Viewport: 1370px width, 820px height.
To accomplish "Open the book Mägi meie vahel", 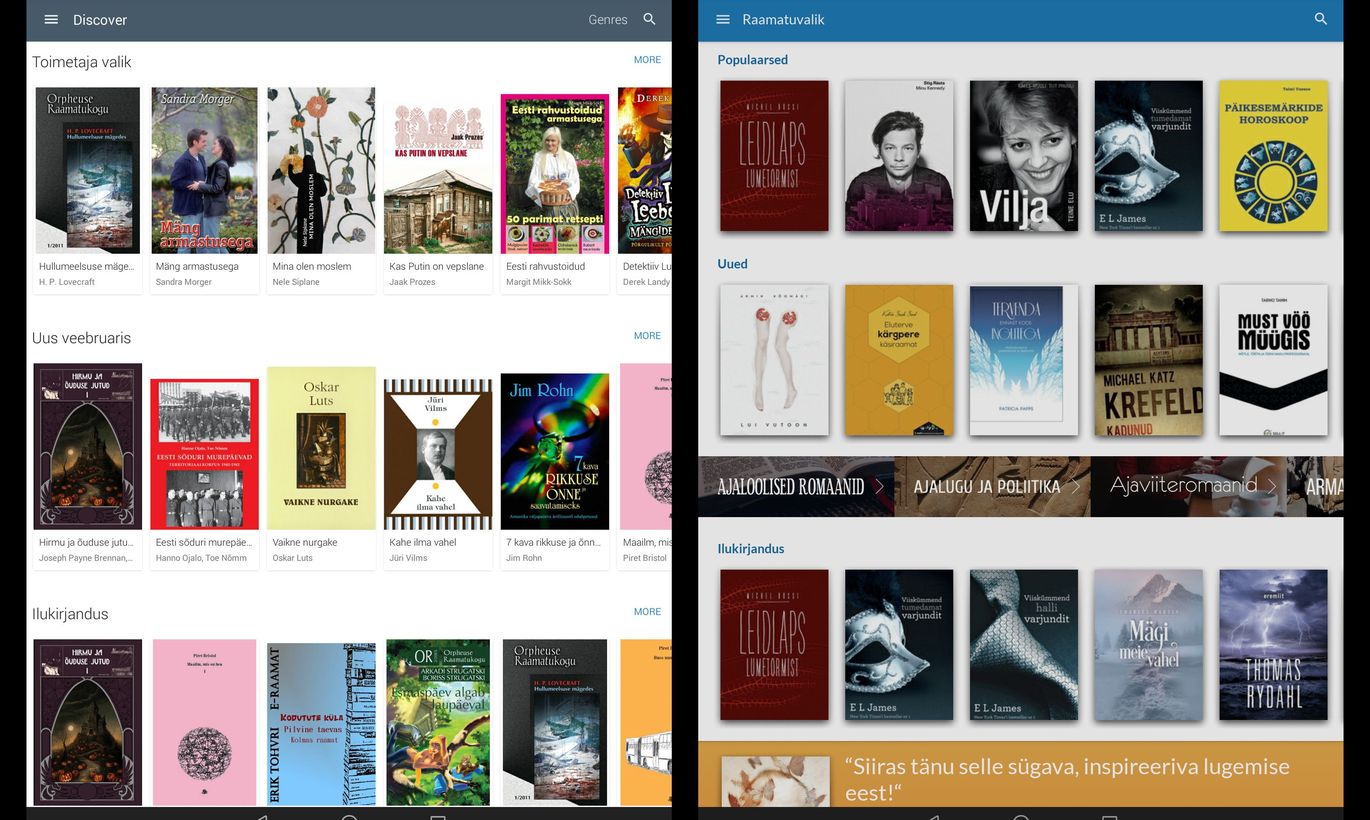I will pos(1149,645).
